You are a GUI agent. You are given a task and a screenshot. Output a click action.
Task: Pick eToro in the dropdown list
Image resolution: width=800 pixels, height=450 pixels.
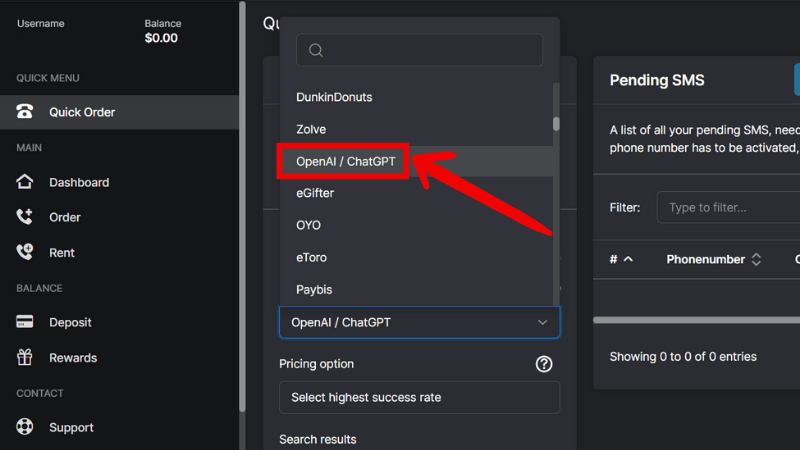tap(416, 257)
